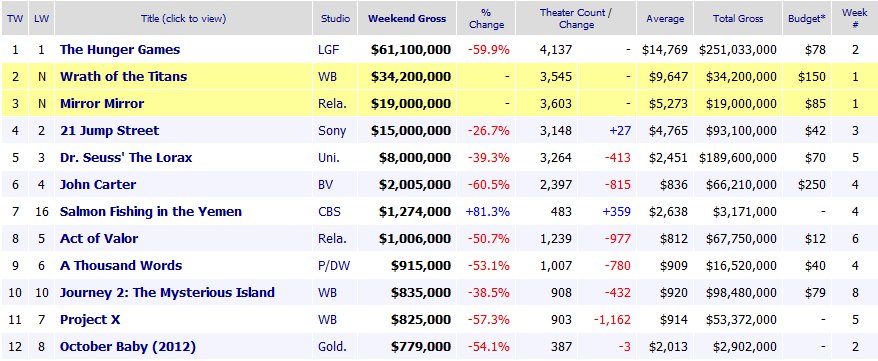878x361 pixels.
Task: Sort by Theater Count / Change header
Action: point(576,18)
